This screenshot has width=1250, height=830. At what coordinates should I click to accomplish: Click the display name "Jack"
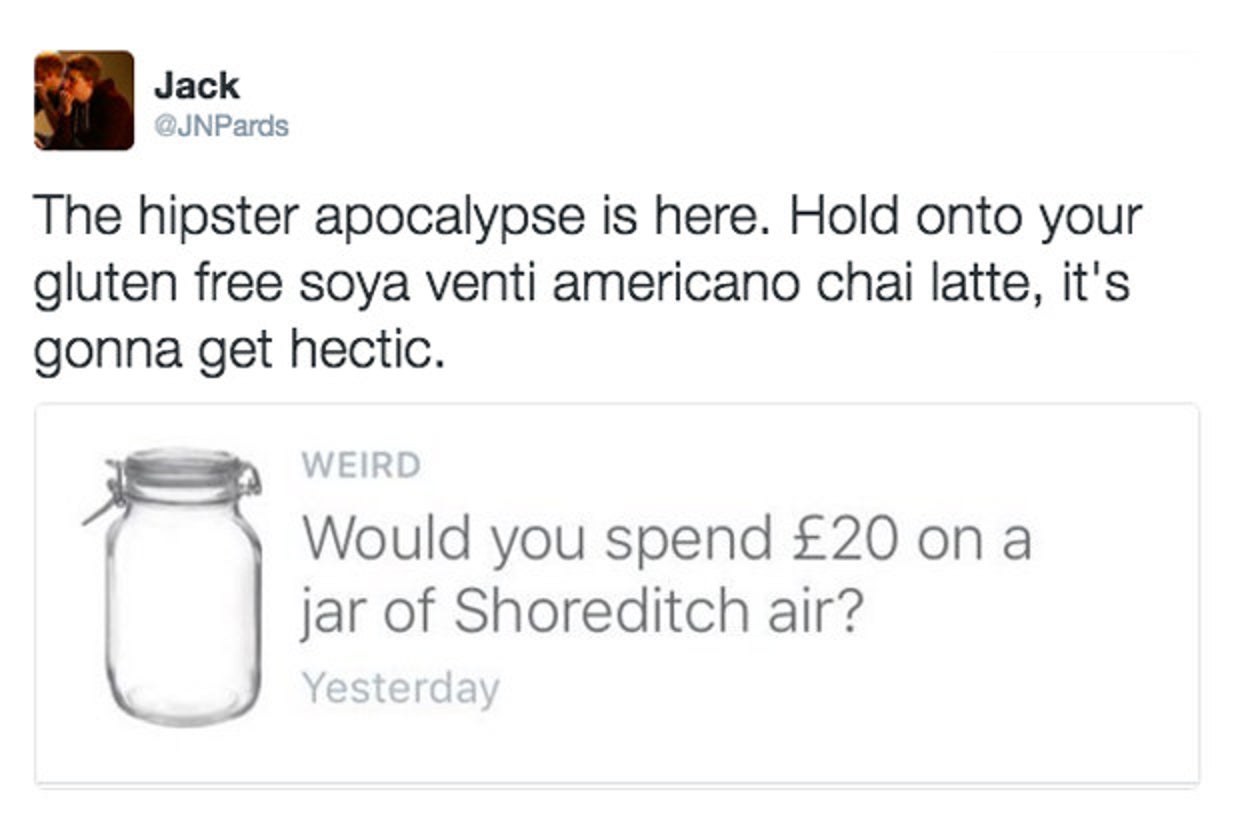[x=196, y=86]
